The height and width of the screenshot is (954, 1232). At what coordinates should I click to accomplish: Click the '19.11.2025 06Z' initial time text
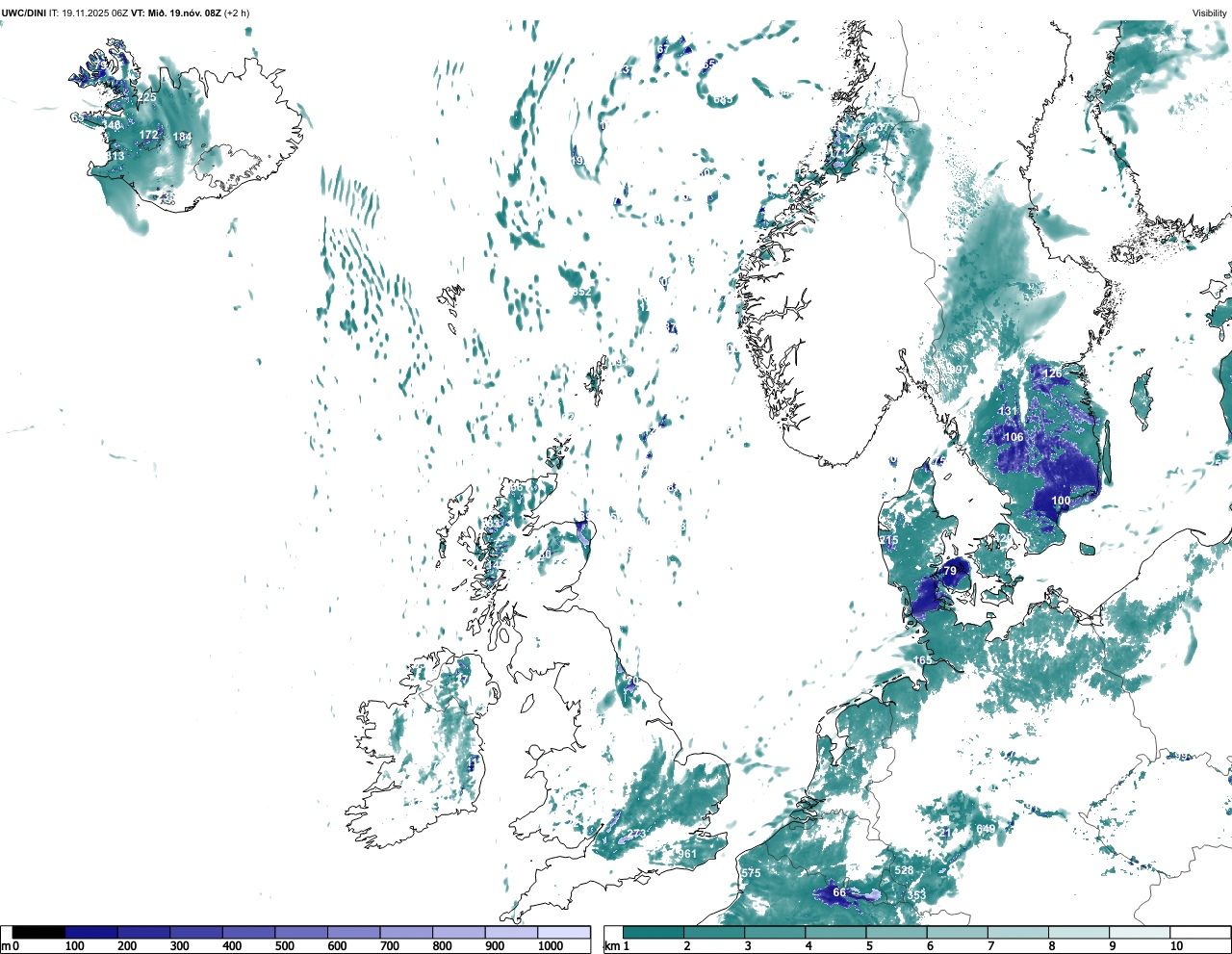point(94,13)
